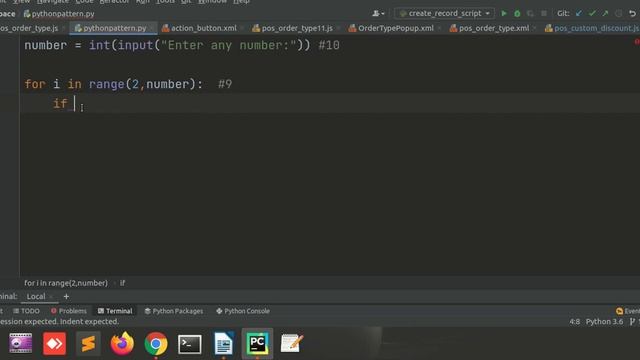Open the create_record_script configuration dropdown
The width and height of the screenshot is (640, 360).
coord(444,13)
